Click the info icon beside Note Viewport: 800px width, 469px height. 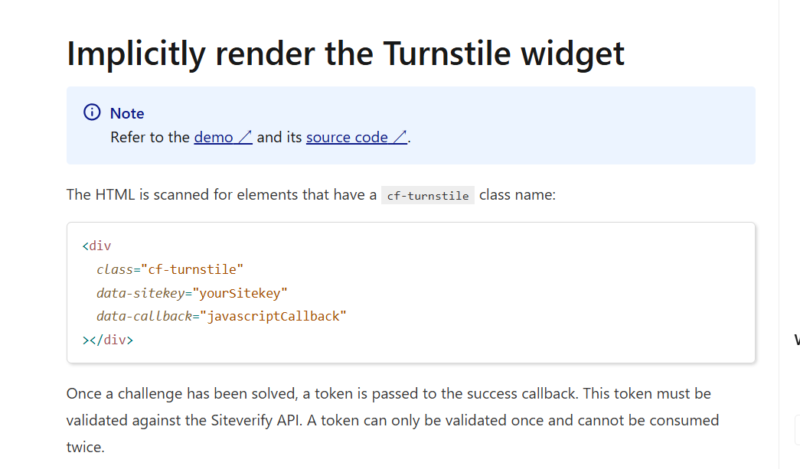pos(91,113)
